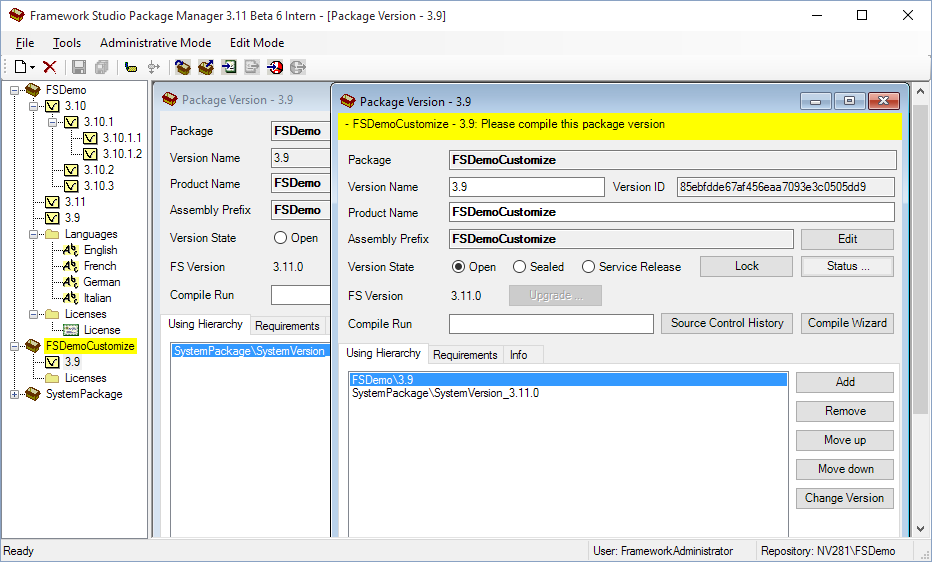
Task: Click the Product Name field in front window
Action: click(672, 212)
